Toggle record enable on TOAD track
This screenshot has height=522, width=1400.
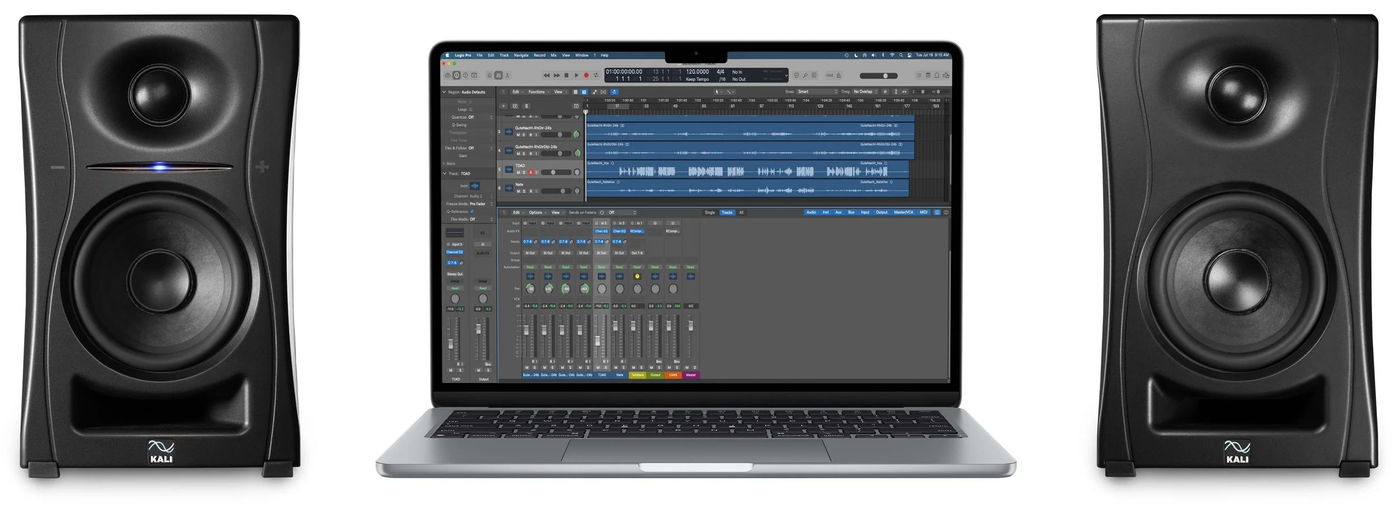(531, 172)
